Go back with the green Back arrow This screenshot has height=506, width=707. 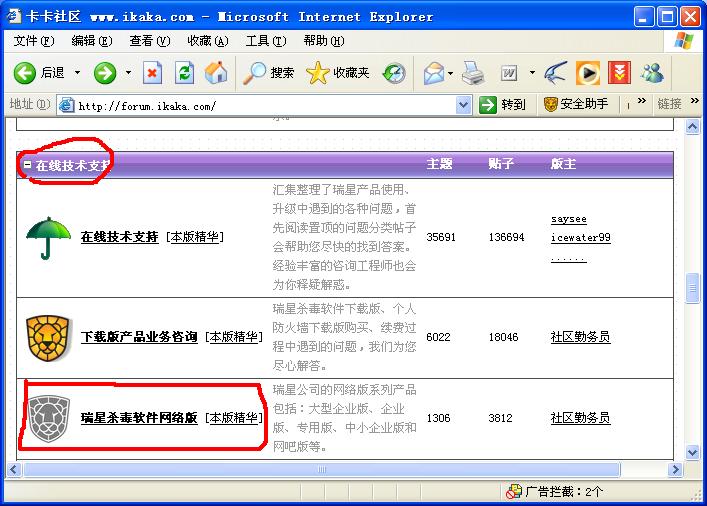[24, 73]
